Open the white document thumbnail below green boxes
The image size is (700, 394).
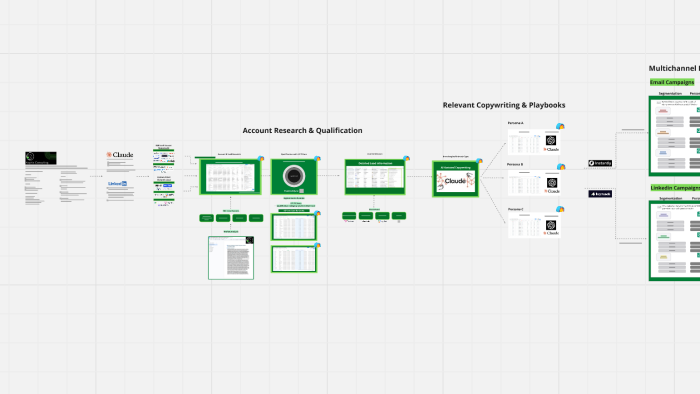(231, 258)
